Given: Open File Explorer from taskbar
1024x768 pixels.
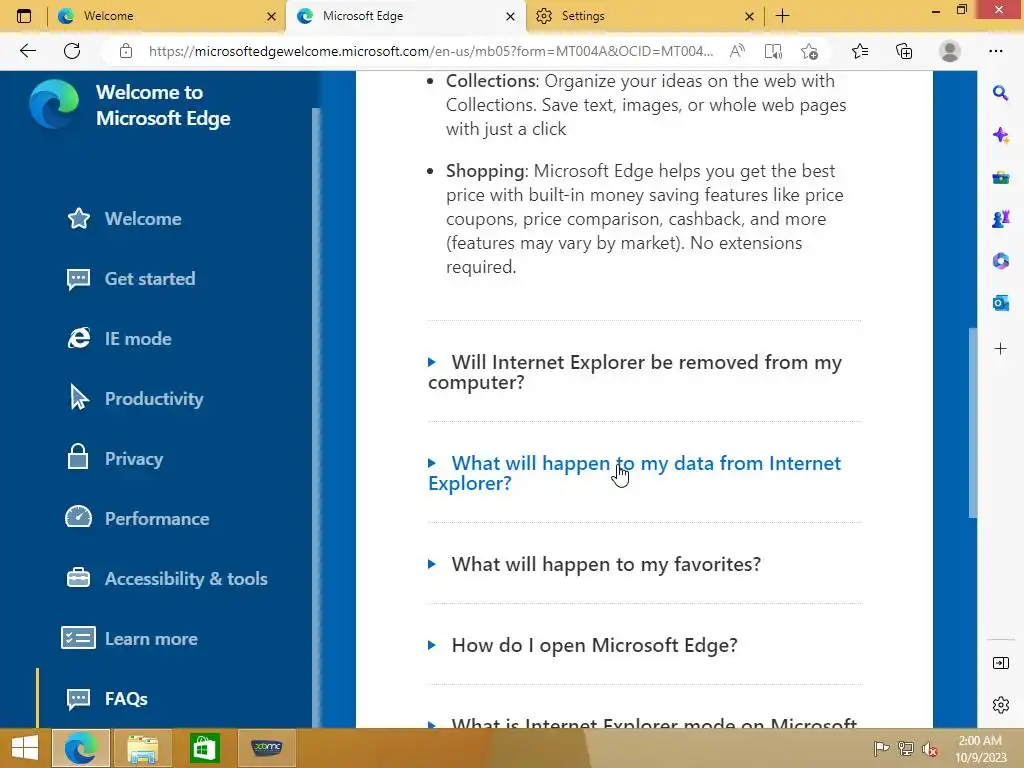Looking at the screenshot, I should (x=142, y=748).
